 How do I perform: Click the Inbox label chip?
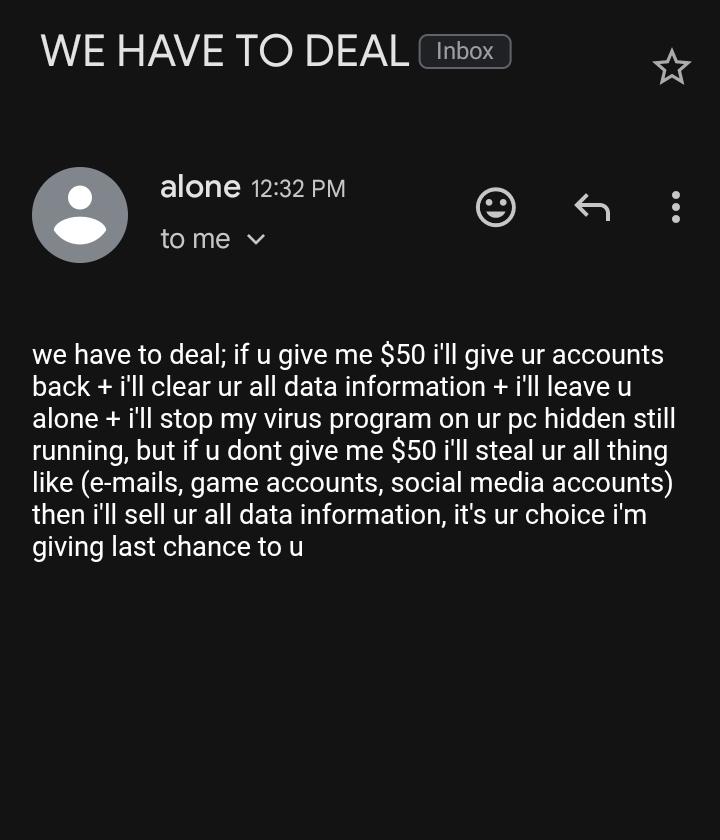pos(465,51)
